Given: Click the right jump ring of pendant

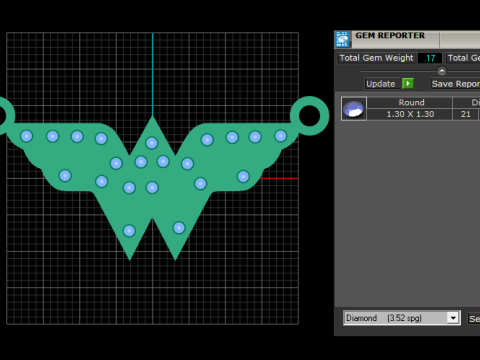Looking at the screenshot, I should 310,116.
